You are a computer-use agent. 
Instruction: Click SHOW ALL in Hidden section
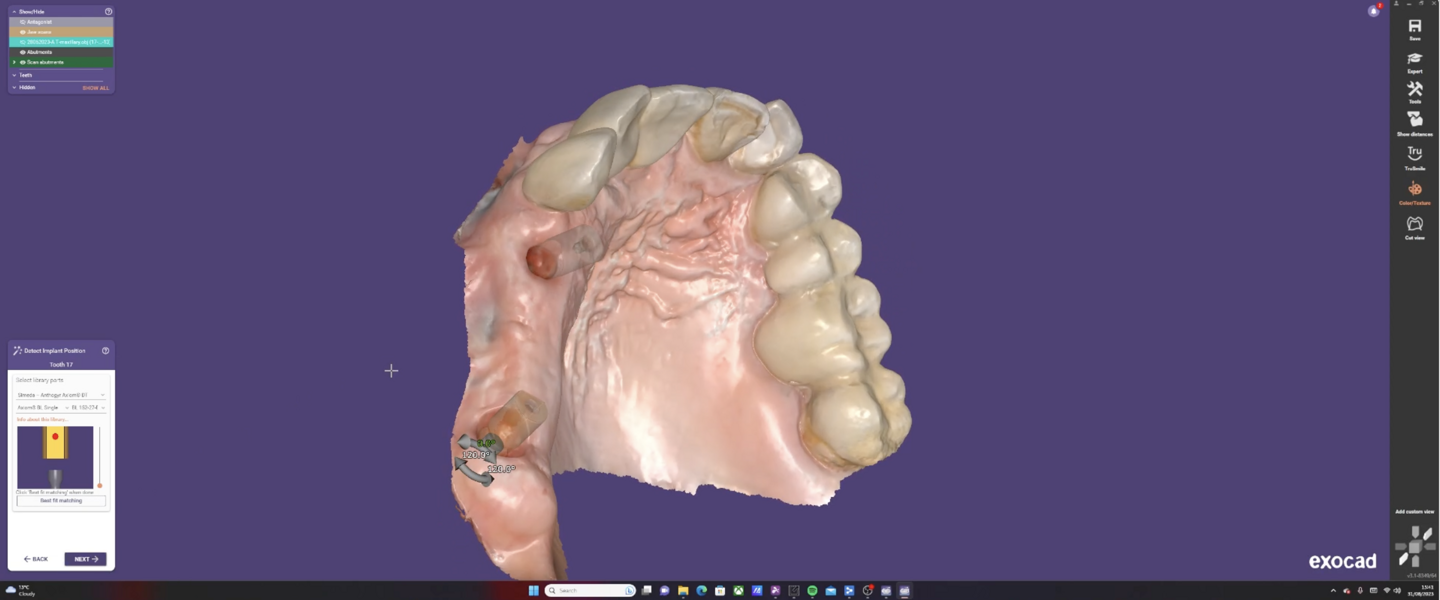tap(96, 88)
